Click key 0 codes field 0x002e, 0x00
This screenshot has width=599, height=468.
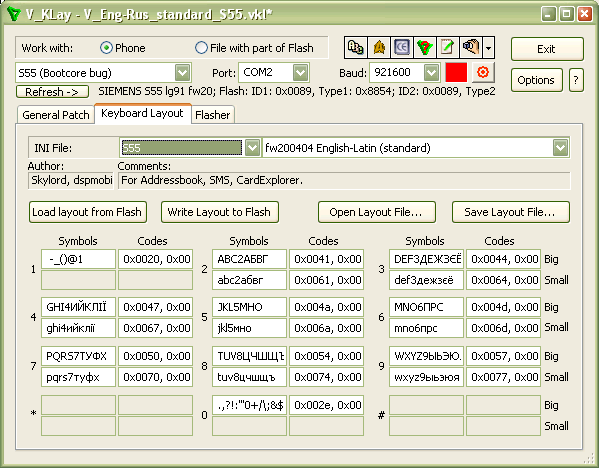327,405
